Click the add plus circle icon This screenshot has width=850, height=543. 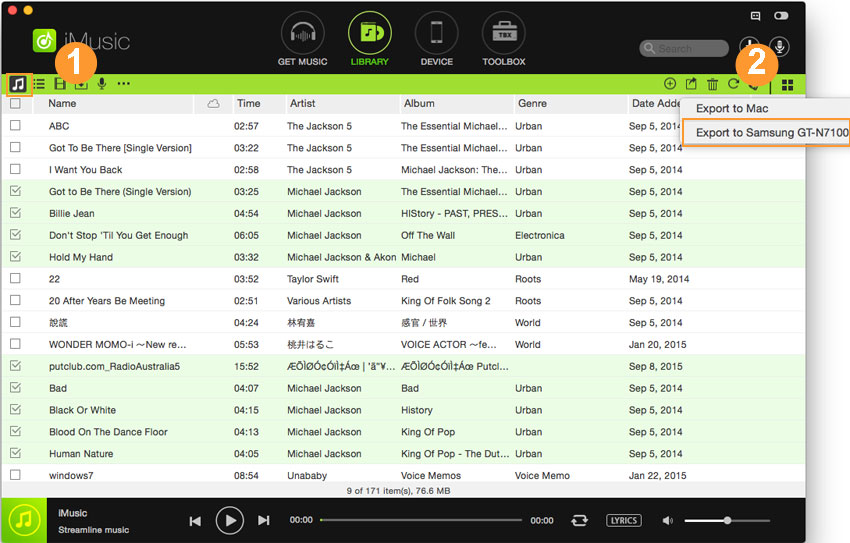pyautogui.click(x=670, y=85)
